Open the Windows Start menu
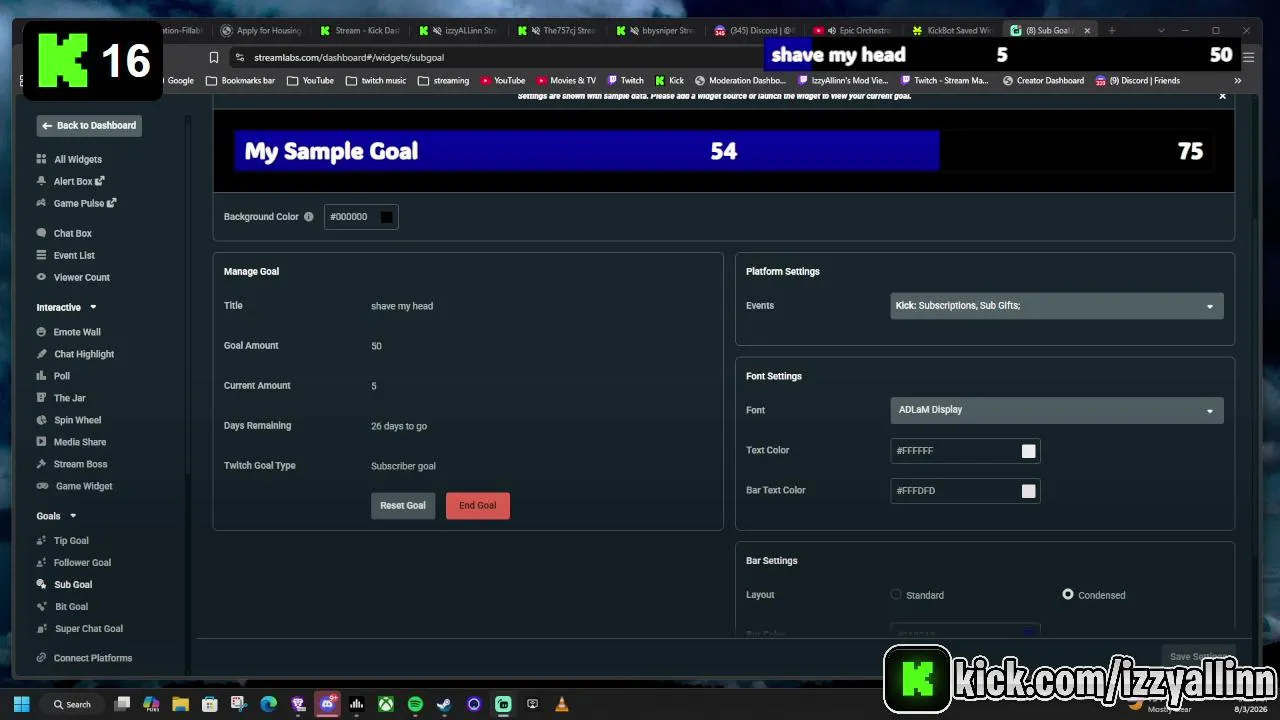Image resolution: width=1280 pixels, height=720 pixels. pos(21,704)
